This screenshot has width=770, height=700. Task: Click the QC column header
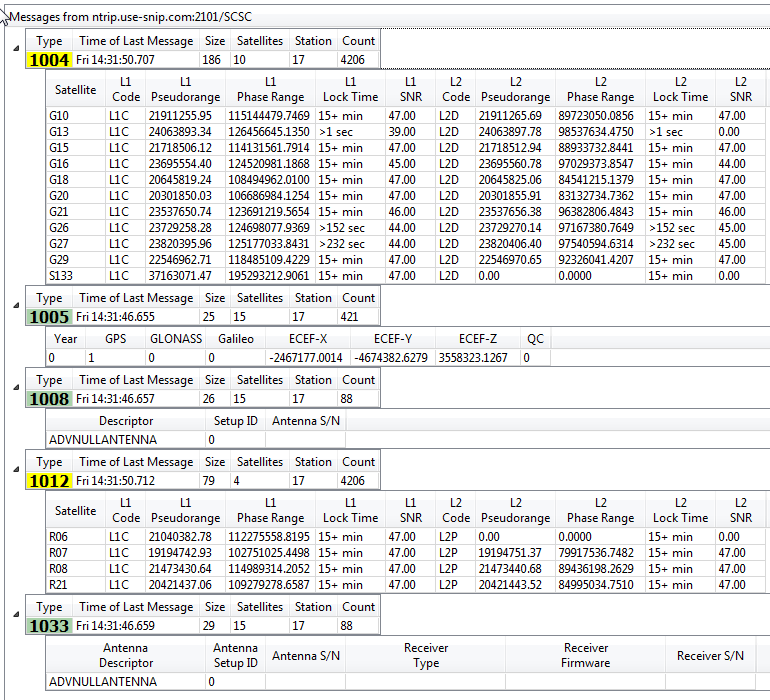[x=535, y=339]
